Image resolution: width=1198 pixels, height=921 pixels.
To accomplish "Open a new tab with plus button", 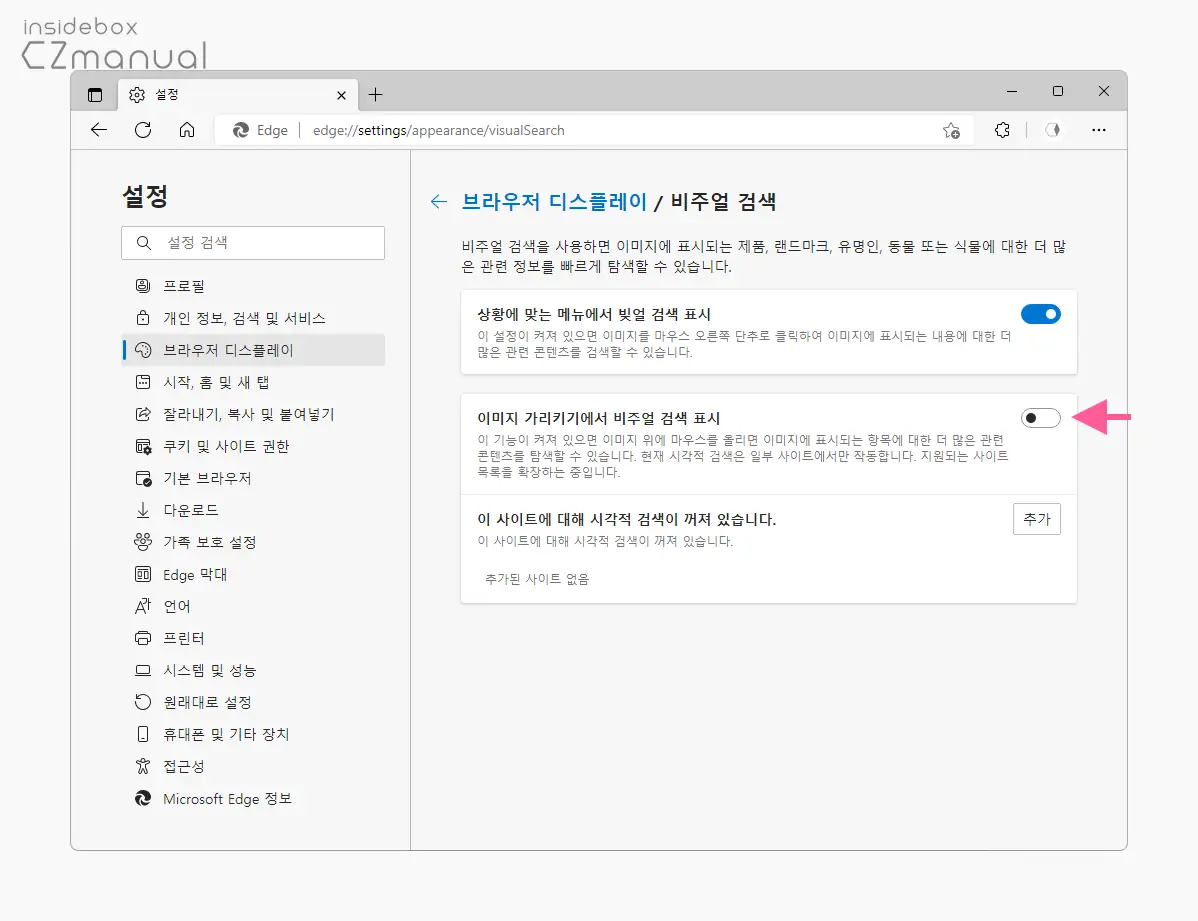I will [x=375, y=95].
